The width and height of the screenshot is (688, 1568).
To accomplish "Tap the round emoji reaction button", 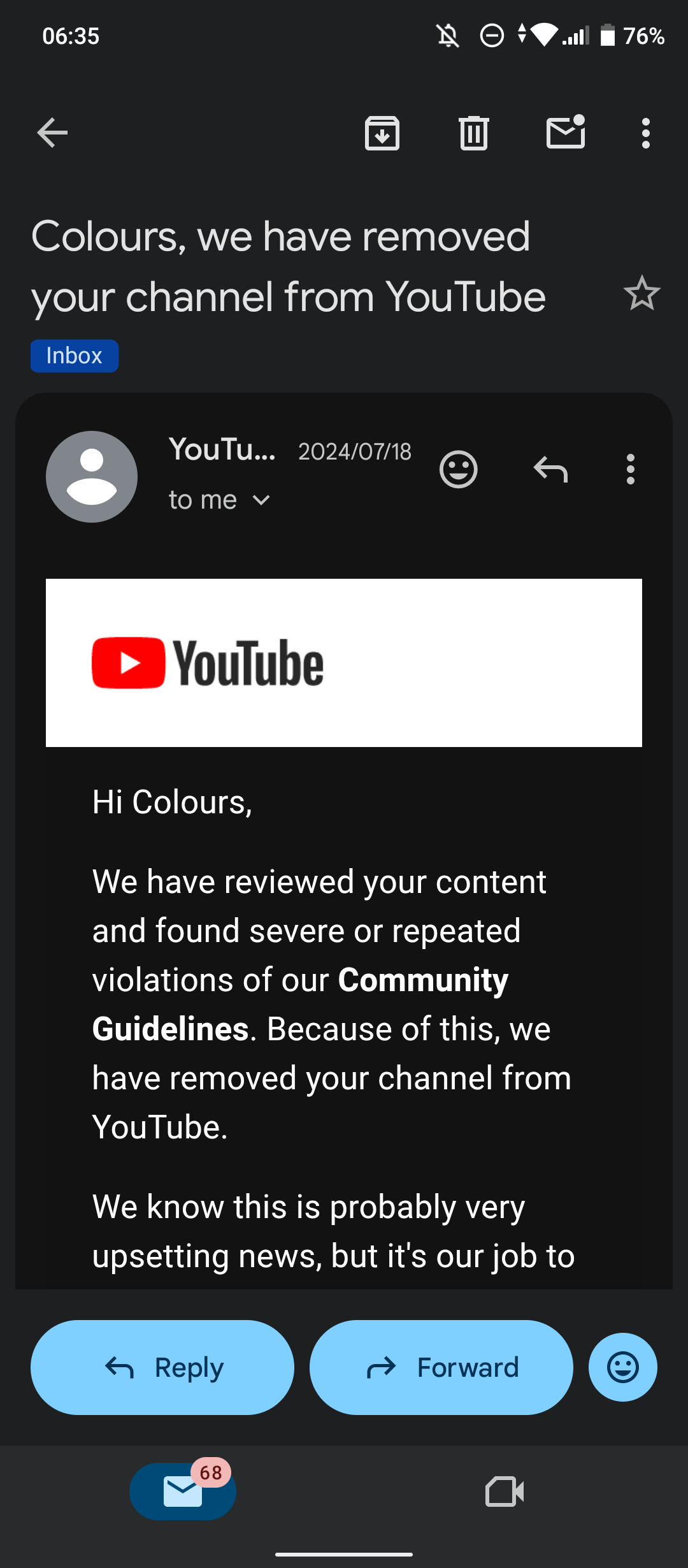I will click(x=623, y=1367).
